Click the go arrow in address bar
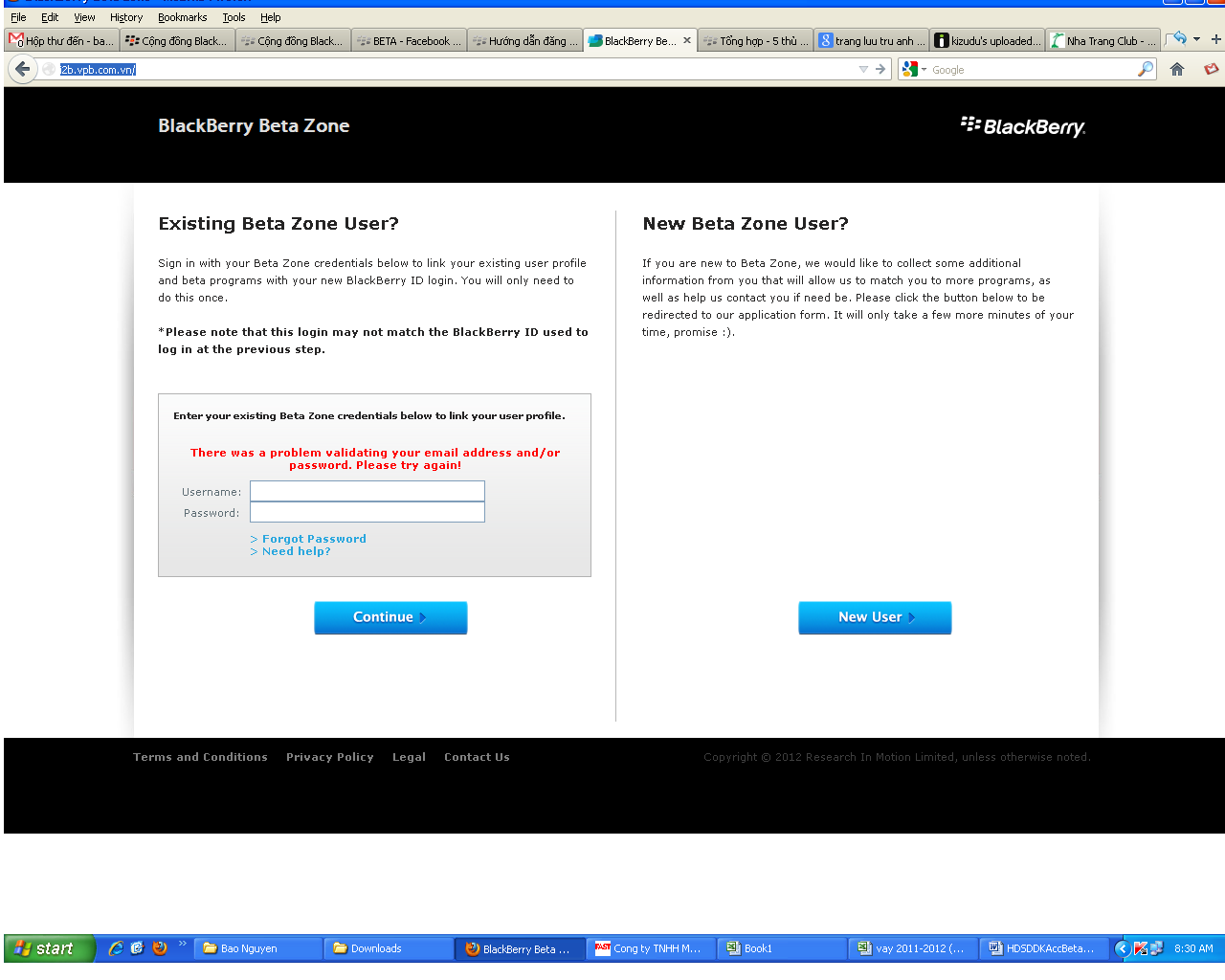1225x980 pixels. click(x=880, y=69)
